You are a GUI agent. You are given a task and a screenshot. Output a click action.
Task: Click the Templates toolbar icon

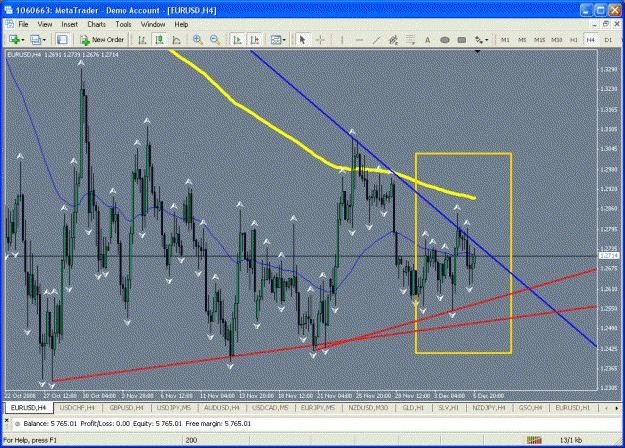click(275, 39)
